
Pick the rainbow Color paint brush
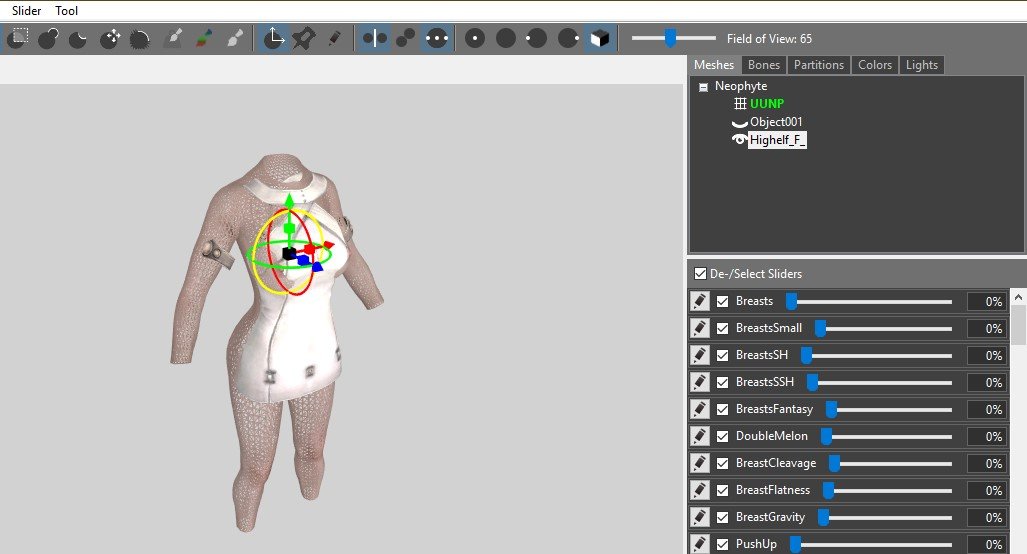coord(204,38)
